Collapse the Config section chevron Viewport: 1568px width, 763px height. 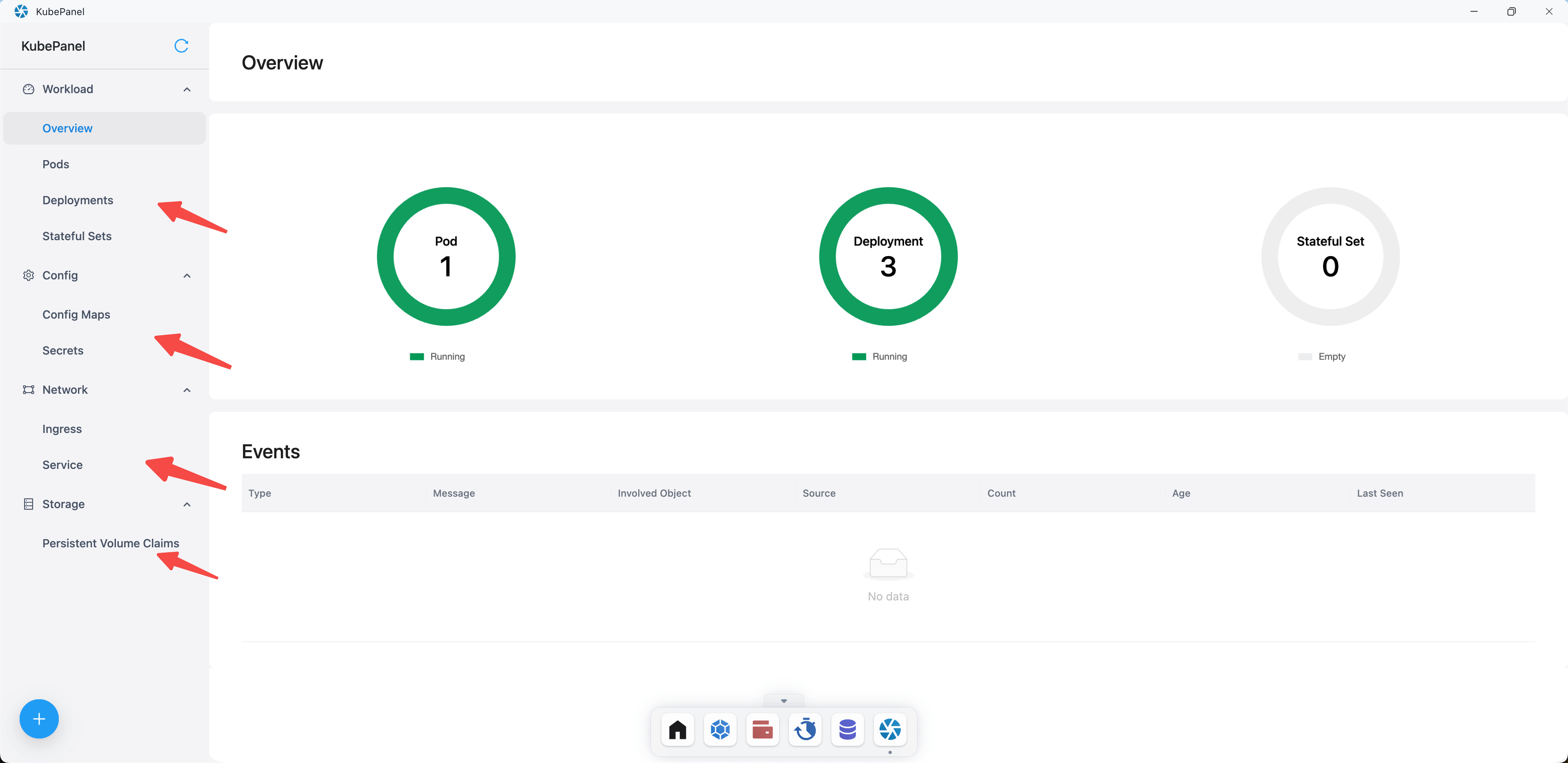[187, 276]
